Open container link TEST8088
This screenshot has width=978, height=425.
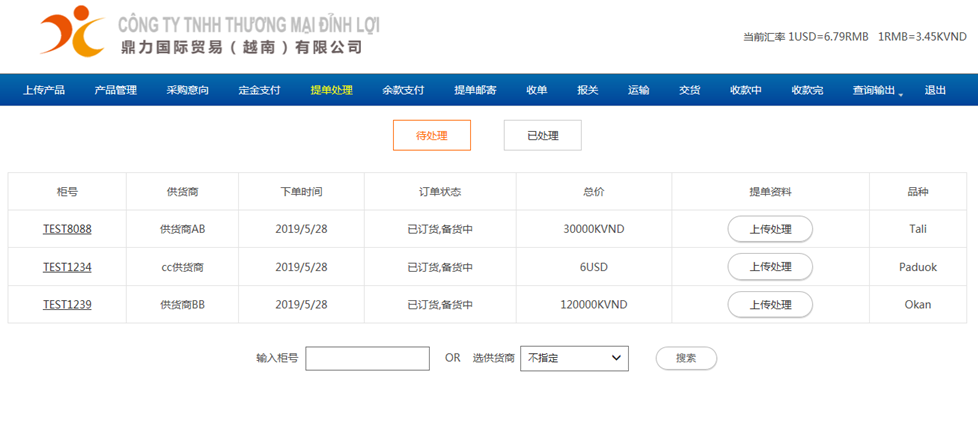[67, 229]
